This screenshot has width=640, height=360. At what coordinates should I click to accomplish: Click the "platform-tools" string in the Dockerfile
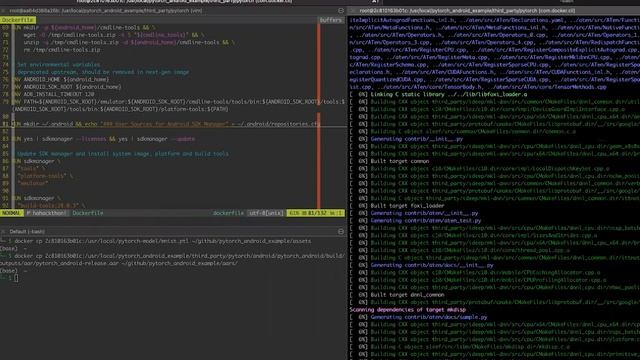(42, 176)
